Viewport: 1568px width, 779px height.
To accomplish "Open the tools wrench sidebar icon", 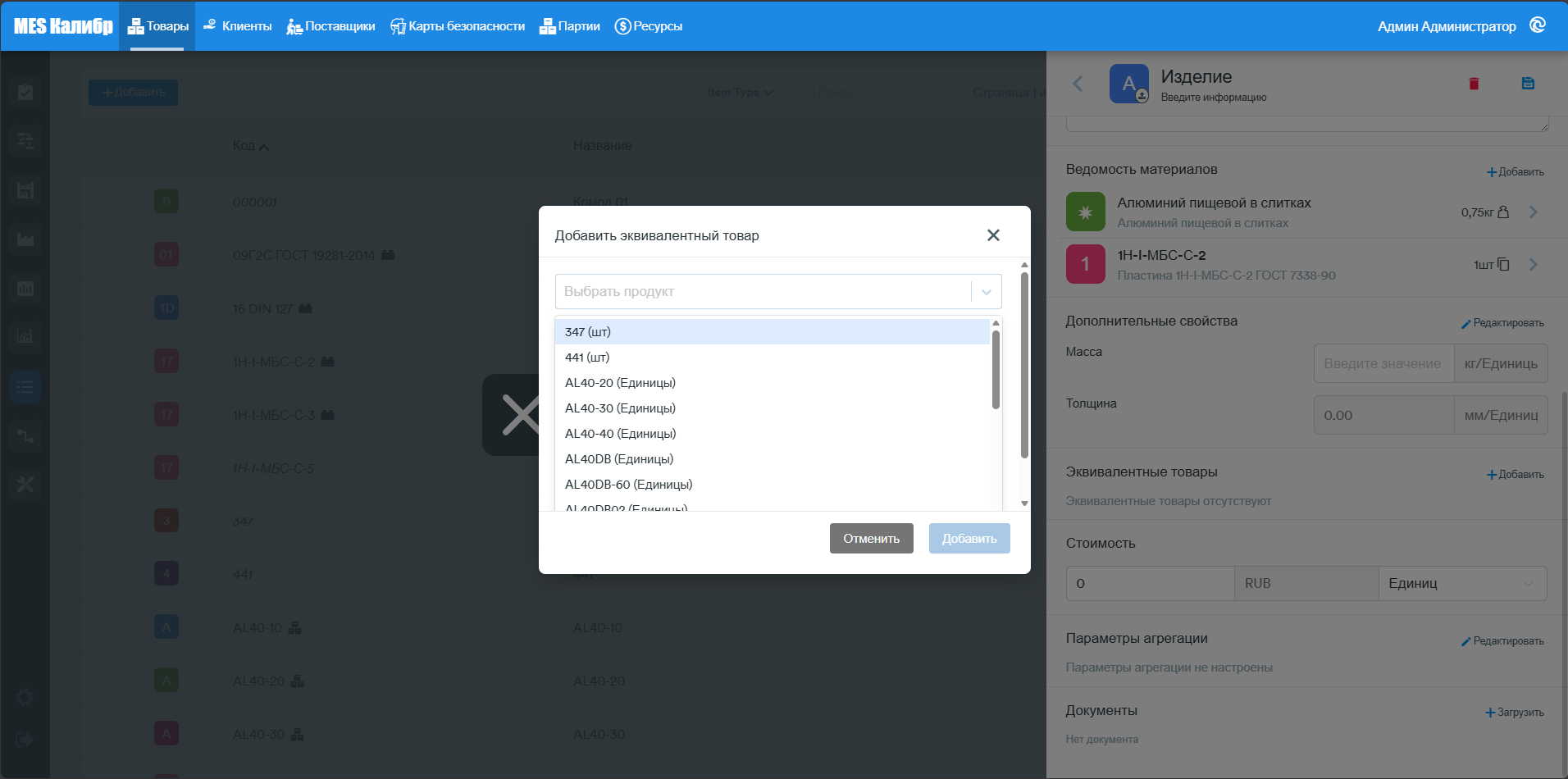I will tap(25, 485).
